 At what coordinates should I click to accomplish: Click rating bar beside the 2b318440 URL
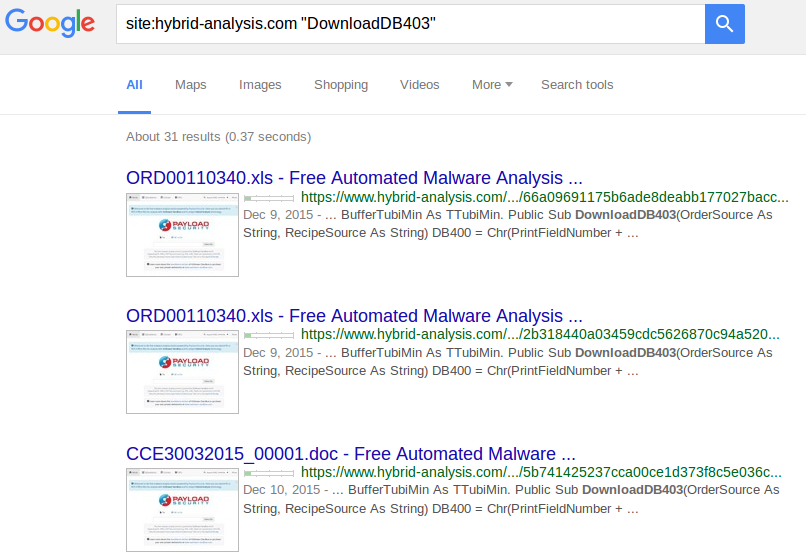click(269, 335)
